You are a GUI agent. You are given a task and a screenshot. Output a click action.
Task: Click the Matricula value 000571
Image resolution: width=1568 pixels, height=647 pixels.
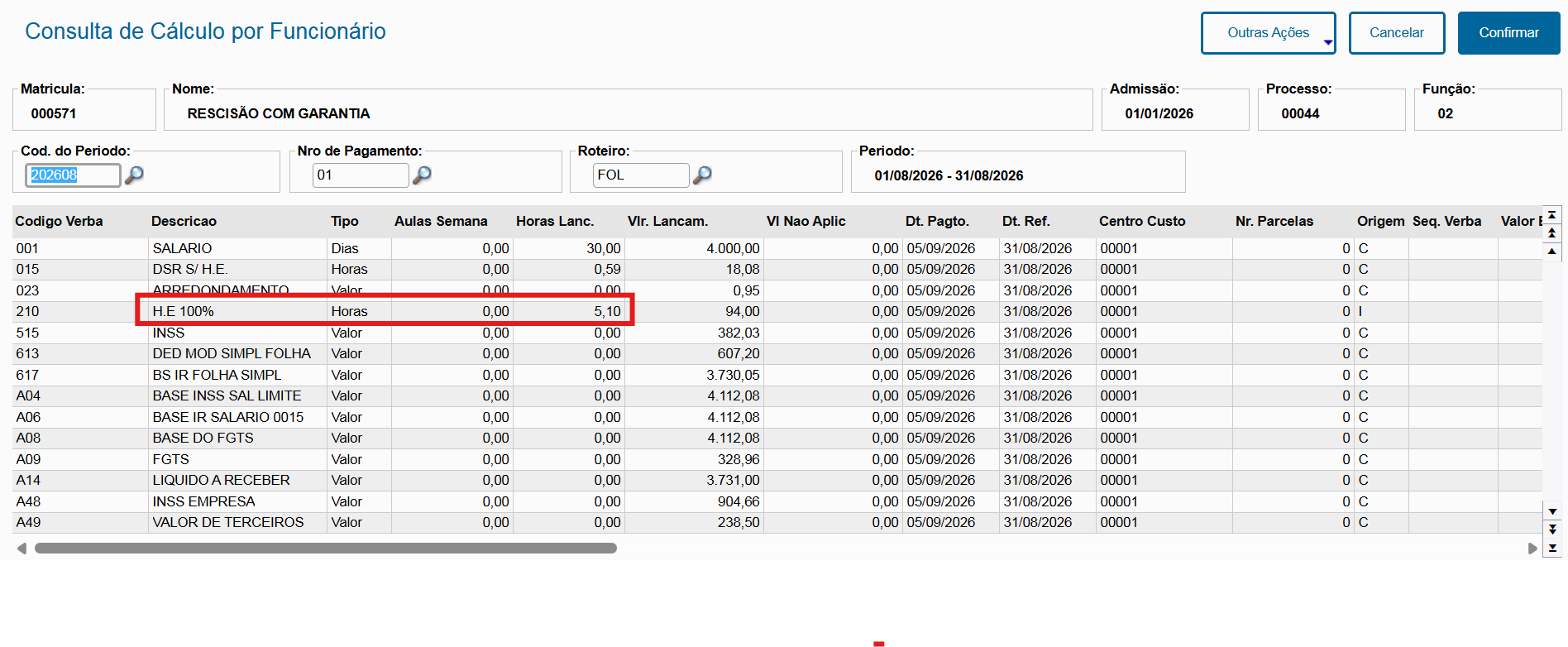click(x=54, y=113)
